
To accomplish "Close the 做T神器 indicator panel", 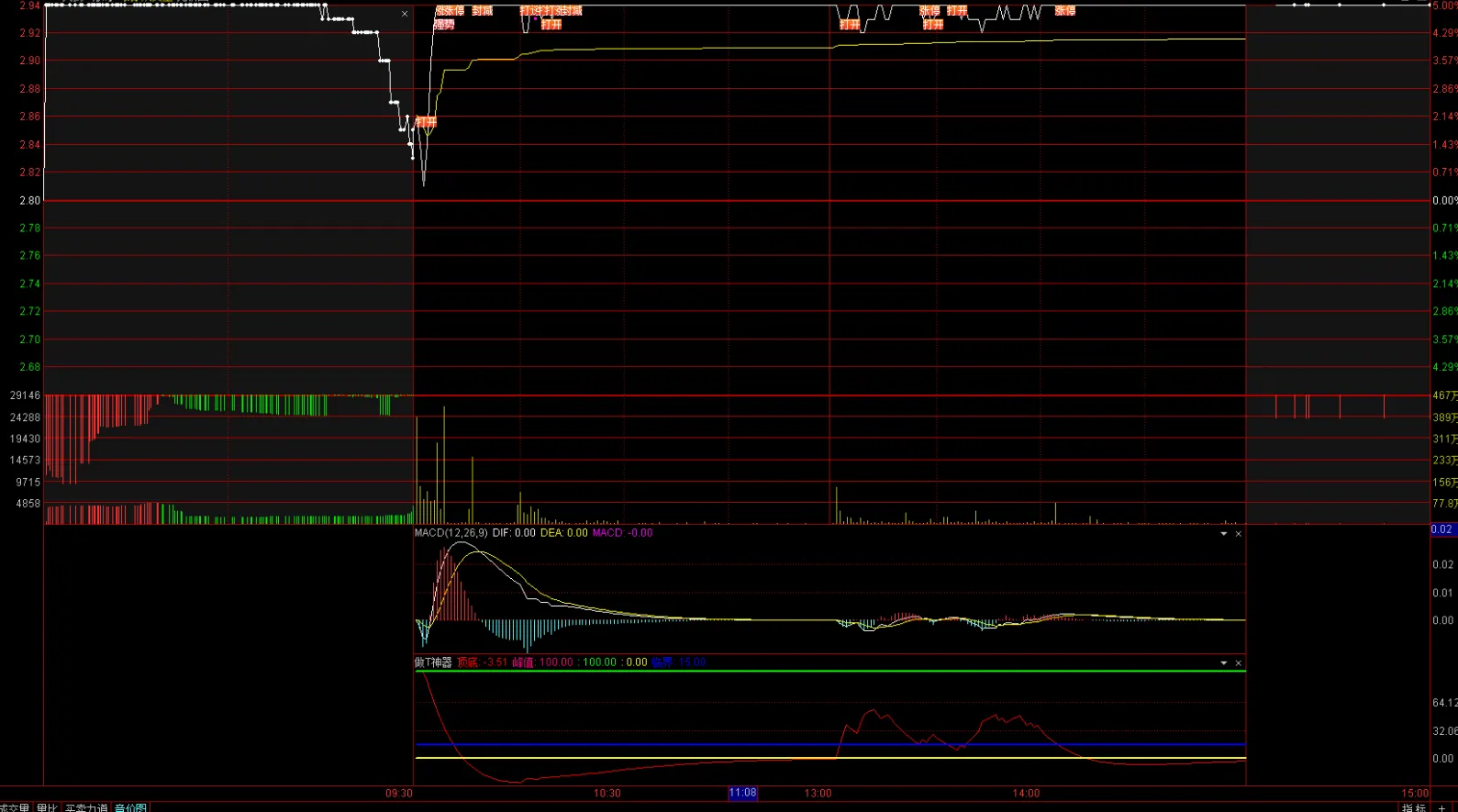I will (1238, 662).
